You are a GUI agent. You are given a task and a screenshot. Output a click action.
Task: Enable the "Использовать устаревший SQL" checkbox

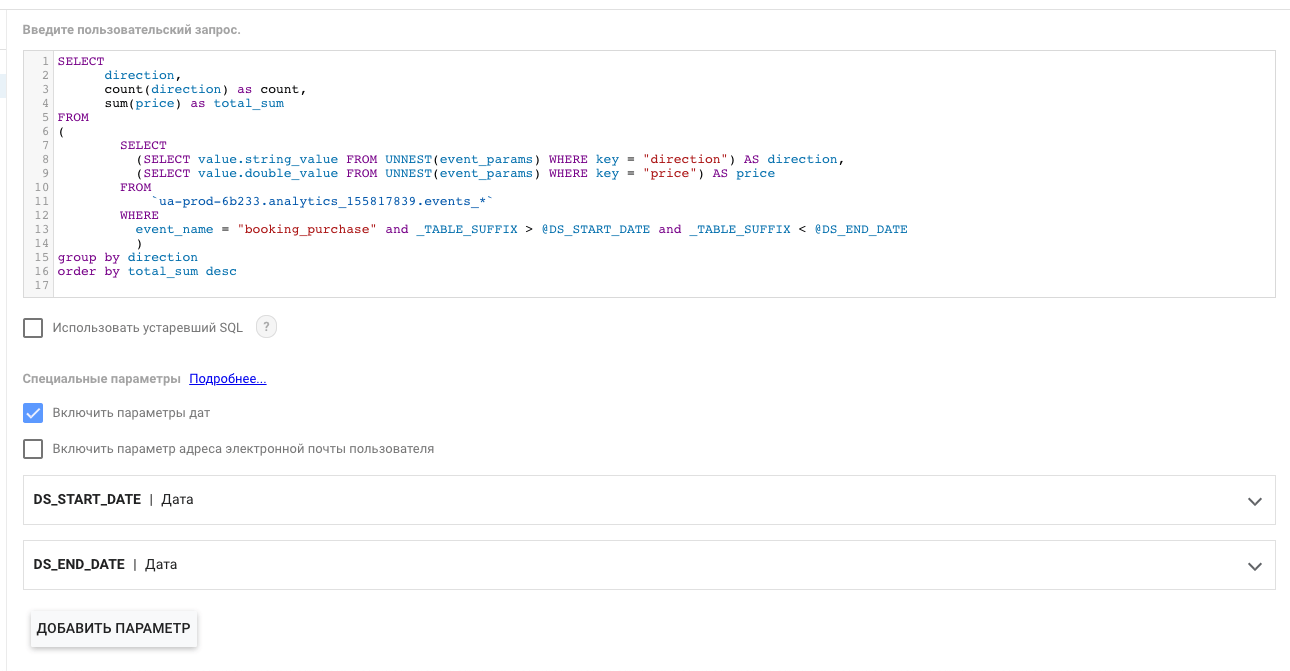(31, 327)
